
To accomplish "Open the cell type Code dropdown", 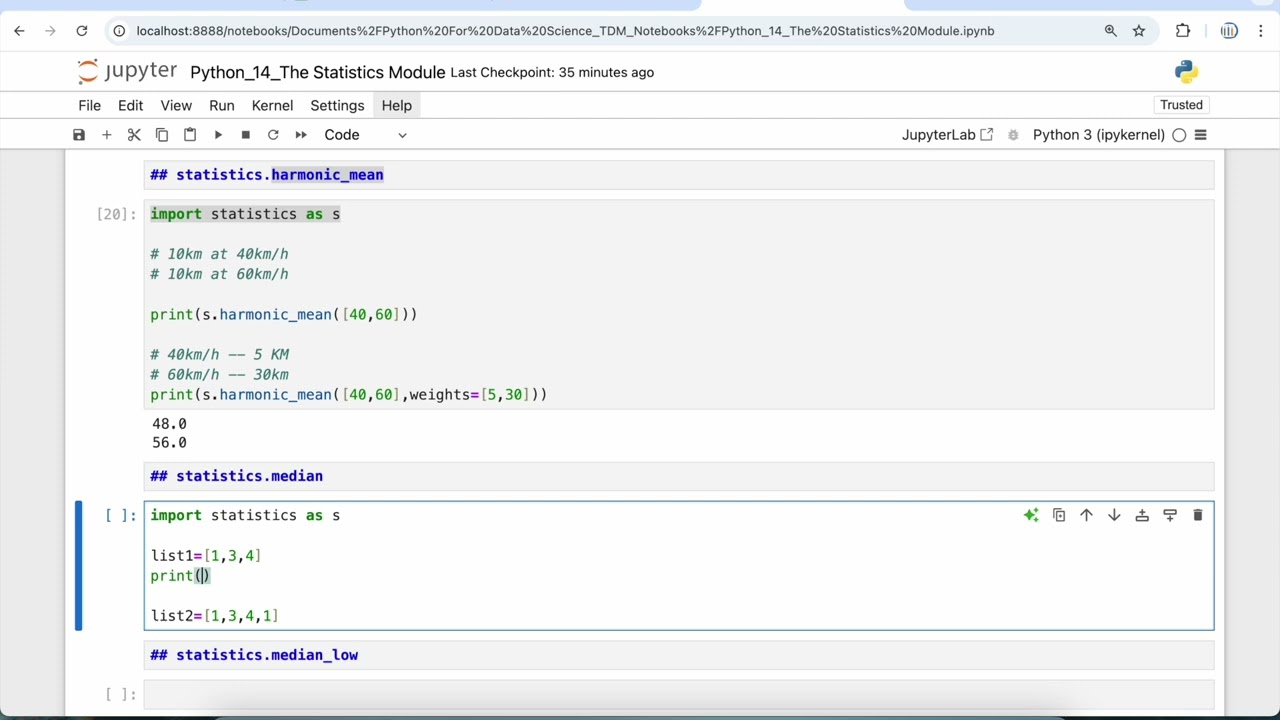I will click(x=365, y=135).
